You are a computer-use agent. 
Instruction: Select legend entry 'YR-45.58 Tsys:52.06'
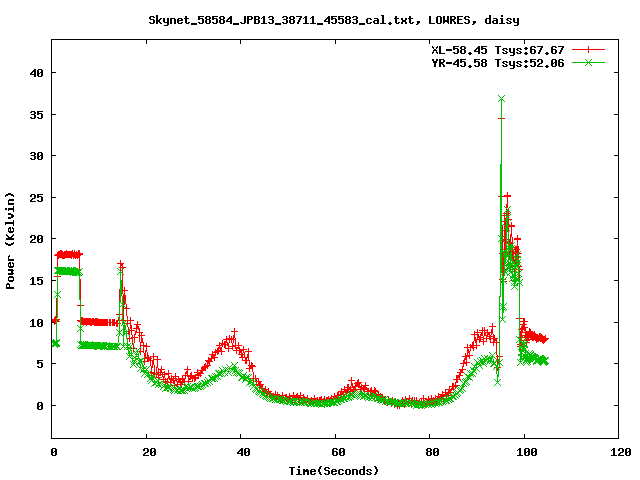tap(498, 63)
